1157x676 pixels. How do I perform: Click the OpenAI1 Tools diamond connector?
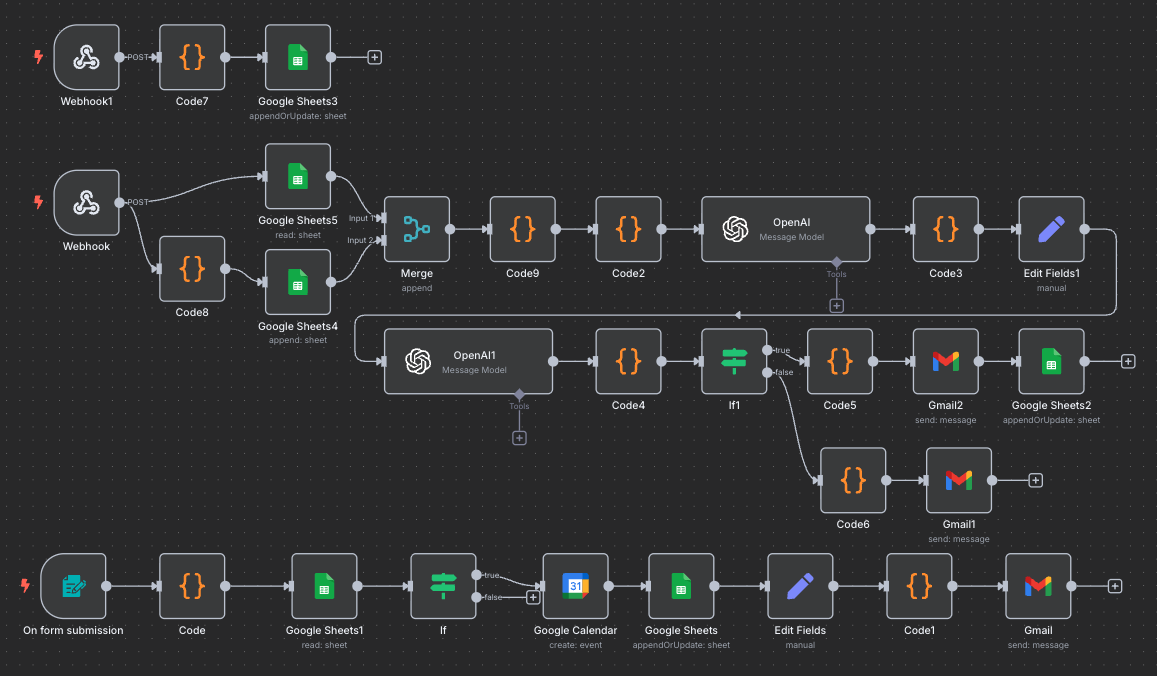pos(519,395)
